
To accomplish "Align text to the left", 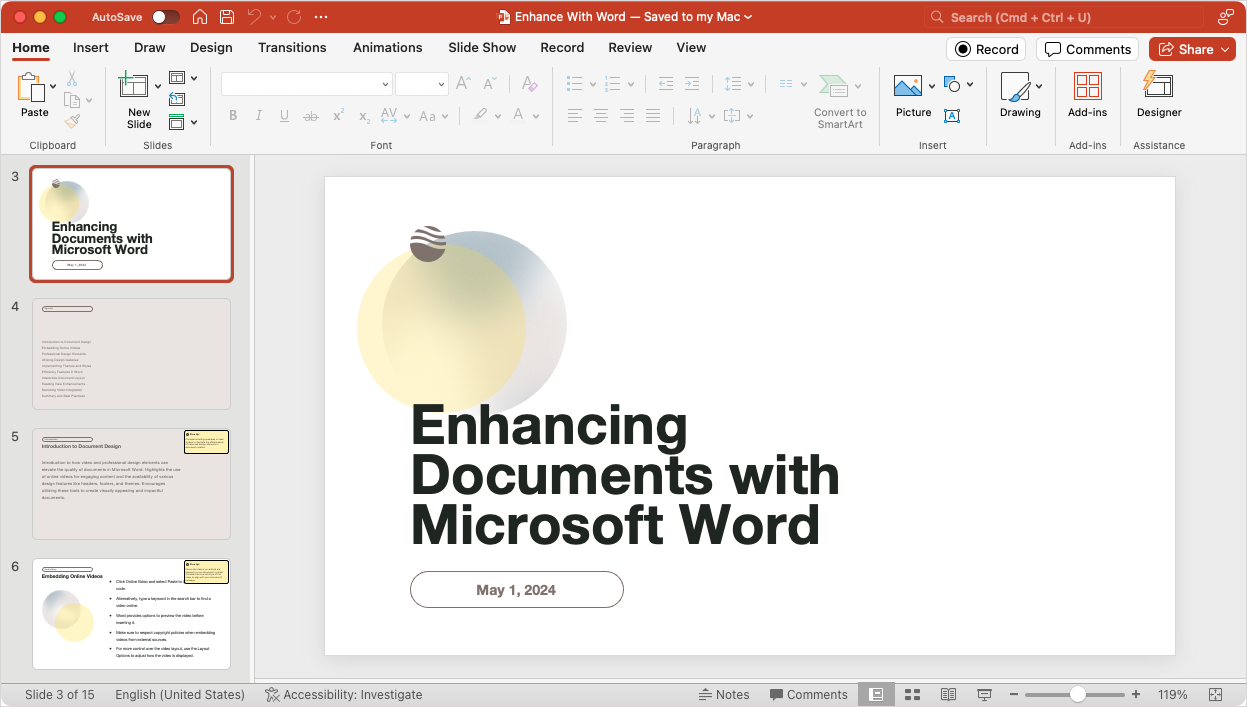I will coord(575,116).
